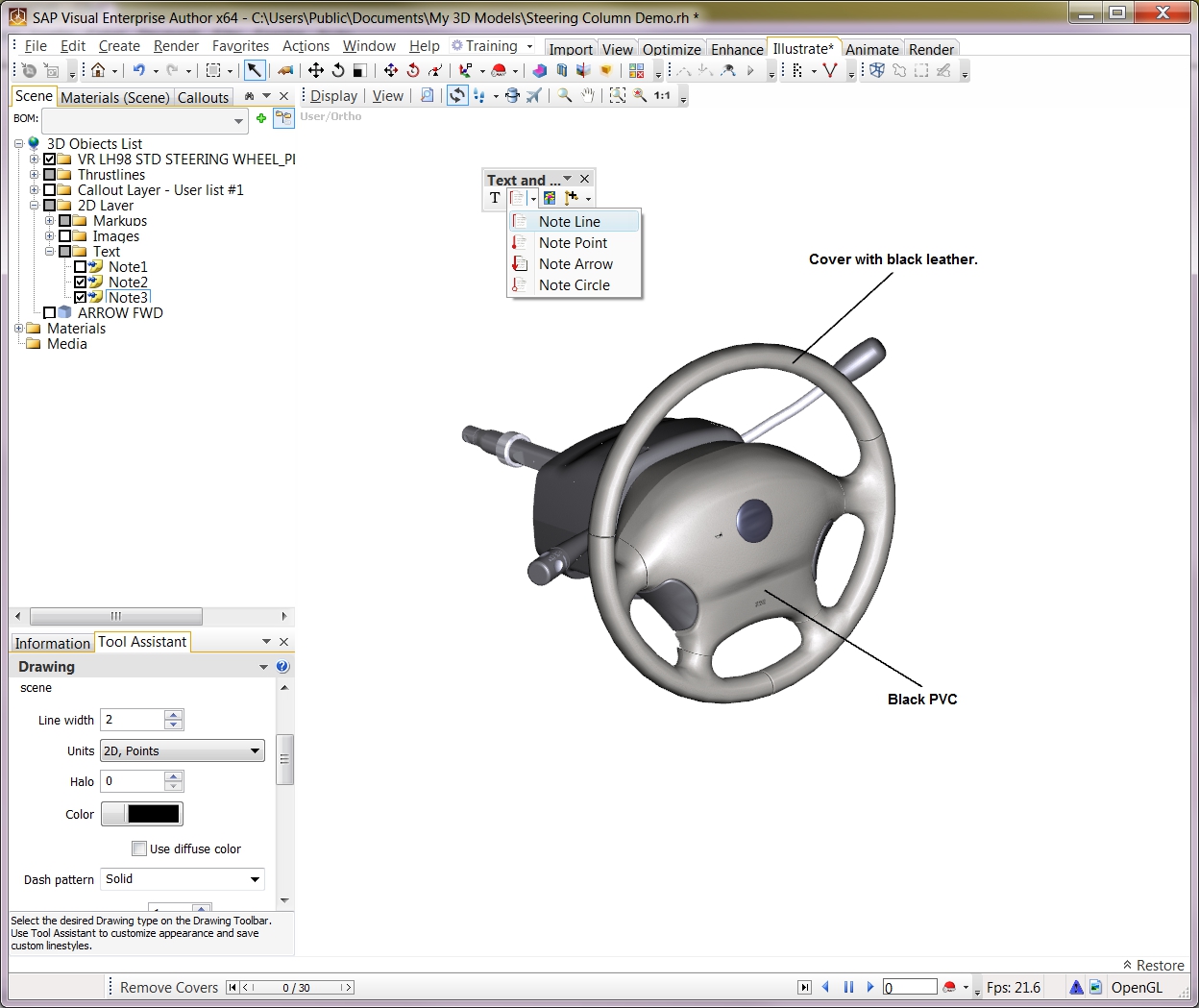
Task: Click the image icon left of OpenGL
Action: point(1095,987)
